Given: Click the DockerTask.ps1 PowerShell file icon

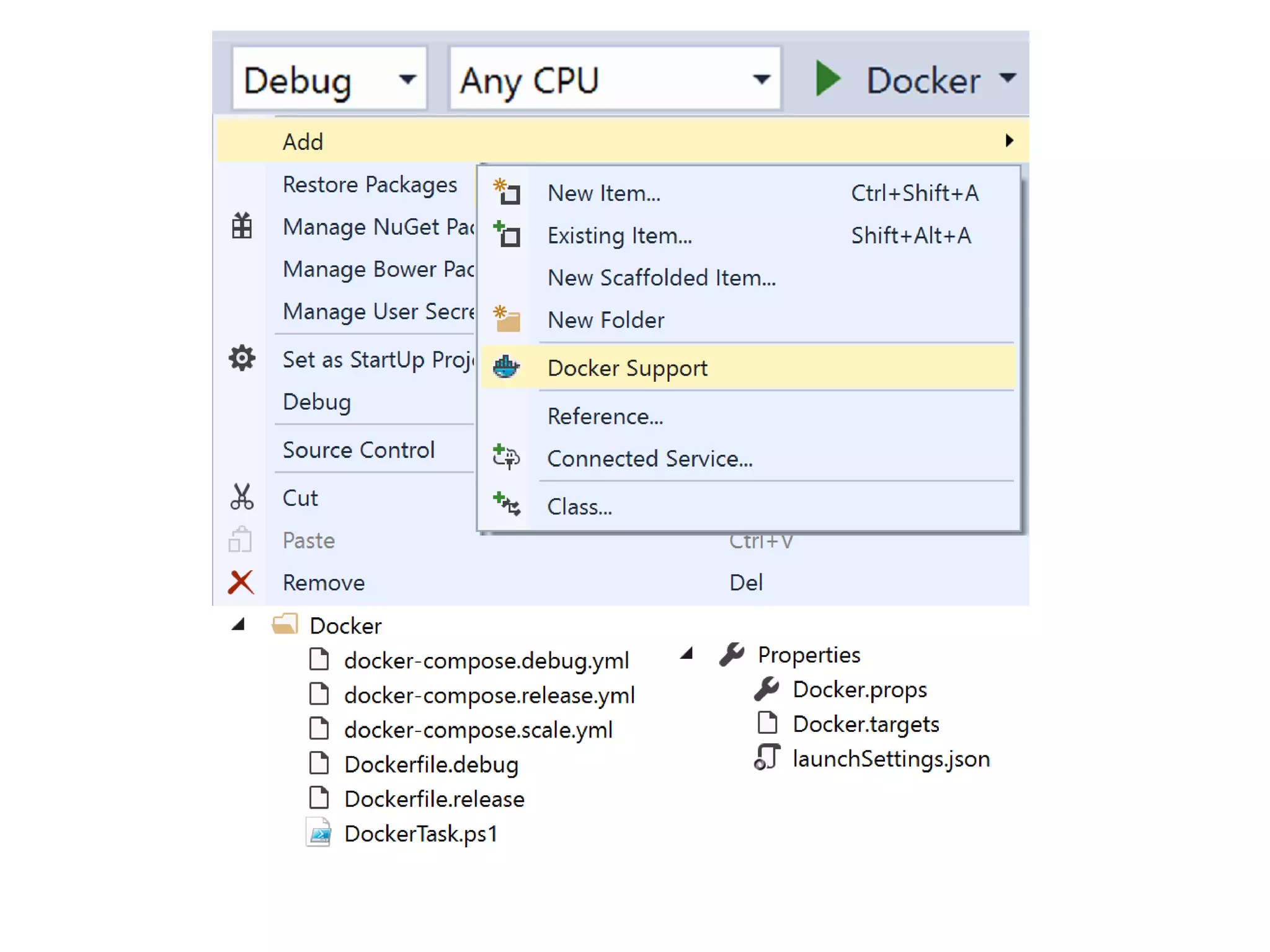Looking at the screenshot, I should [319, 834].
